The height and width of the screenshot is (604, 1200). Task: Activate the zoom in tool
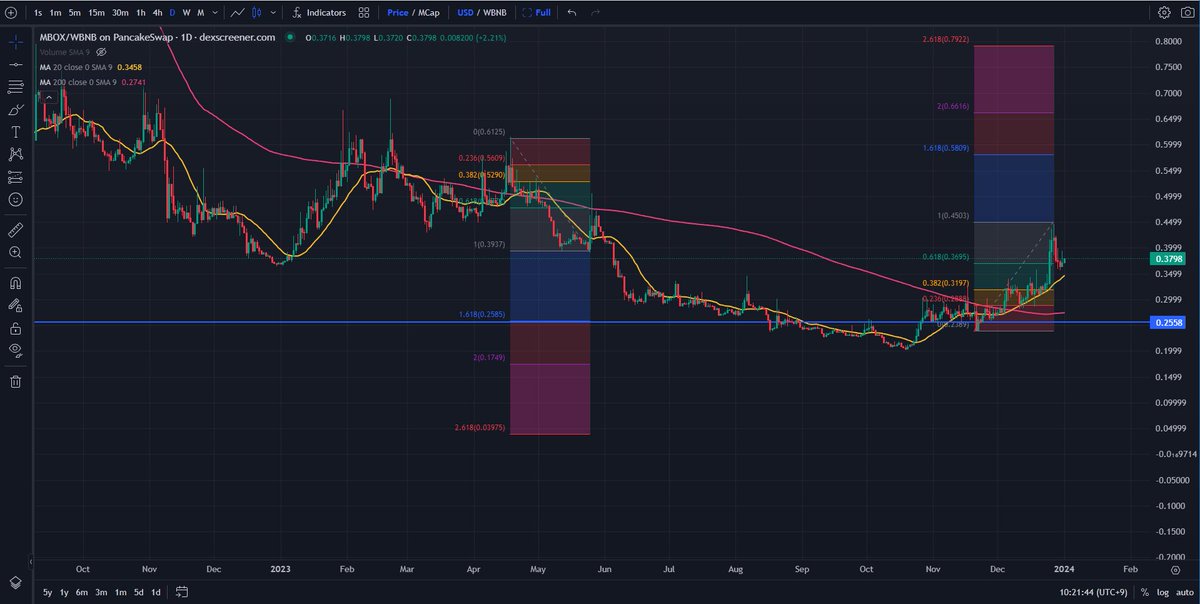click(x=15, y=253)
